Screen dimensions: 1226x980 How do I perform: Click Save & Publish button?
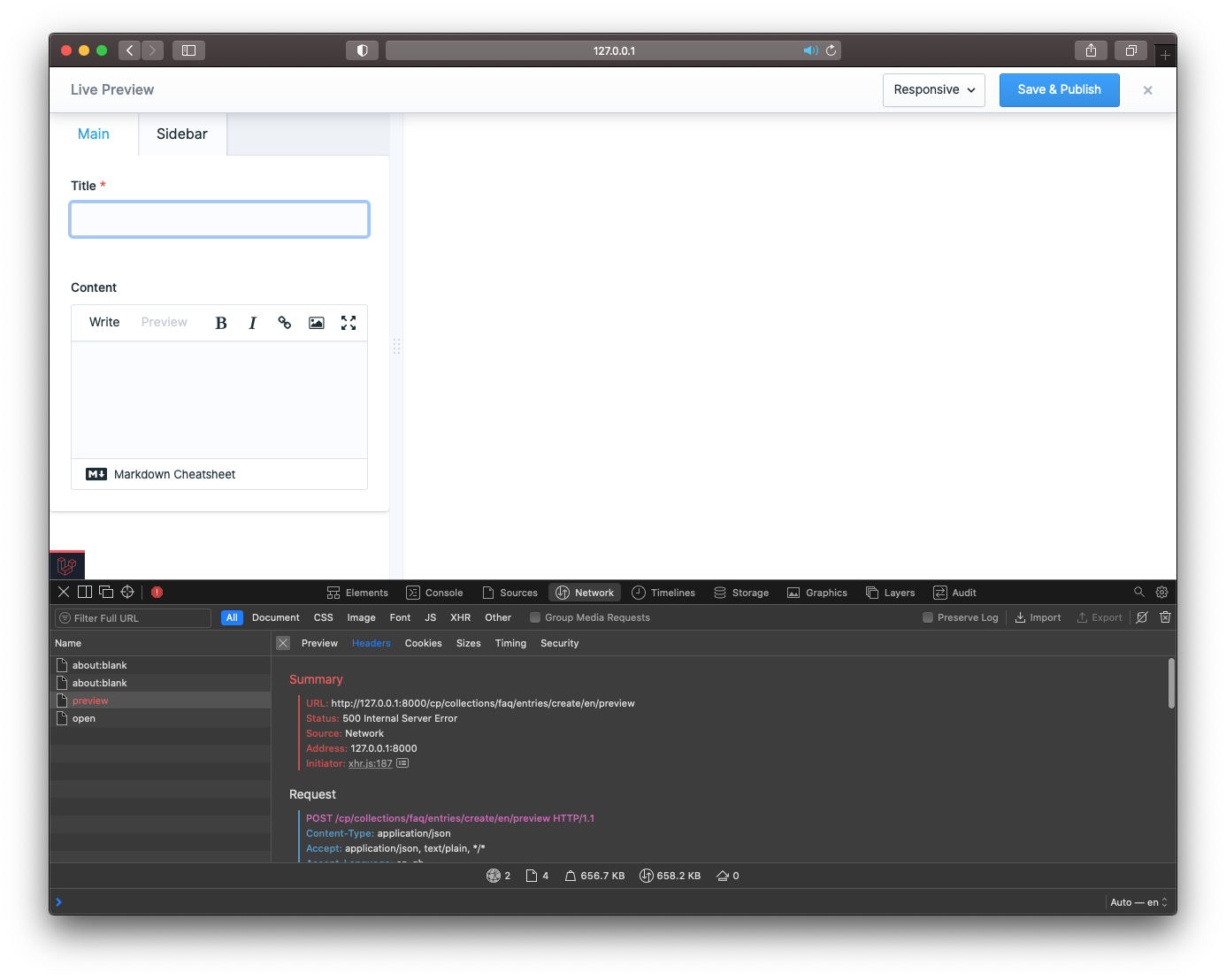1060,90
